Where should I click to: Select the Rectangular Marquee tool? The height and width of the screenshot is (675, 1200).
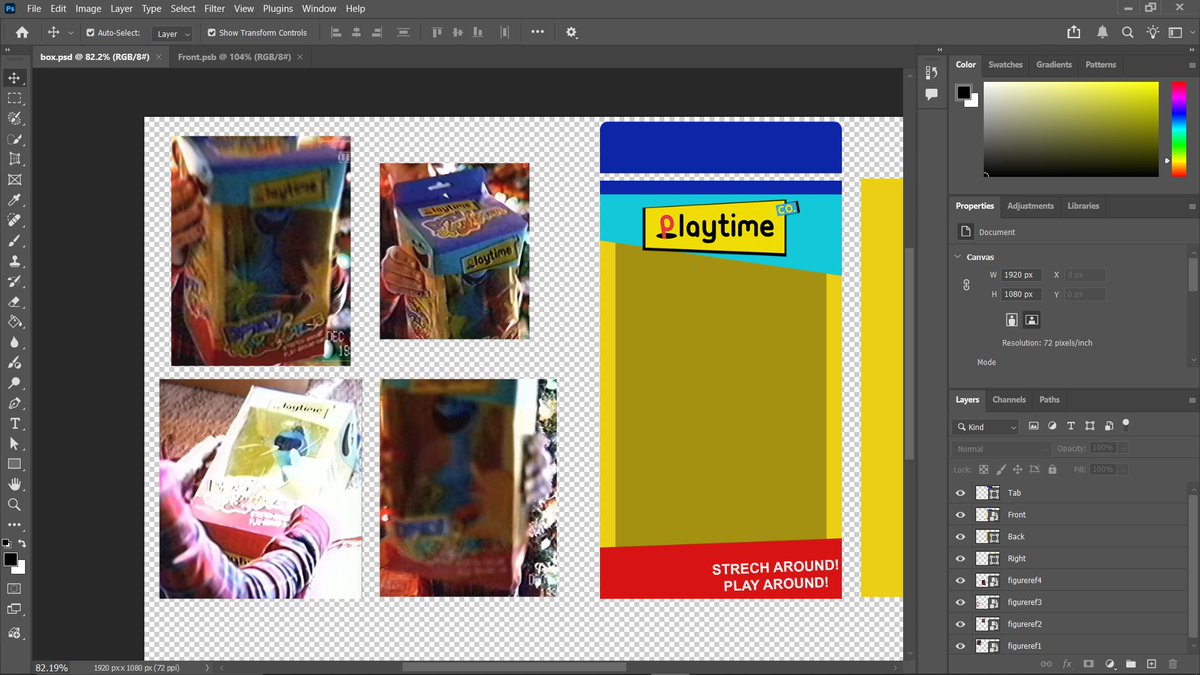pyautogui.click(x=14, y=98)
